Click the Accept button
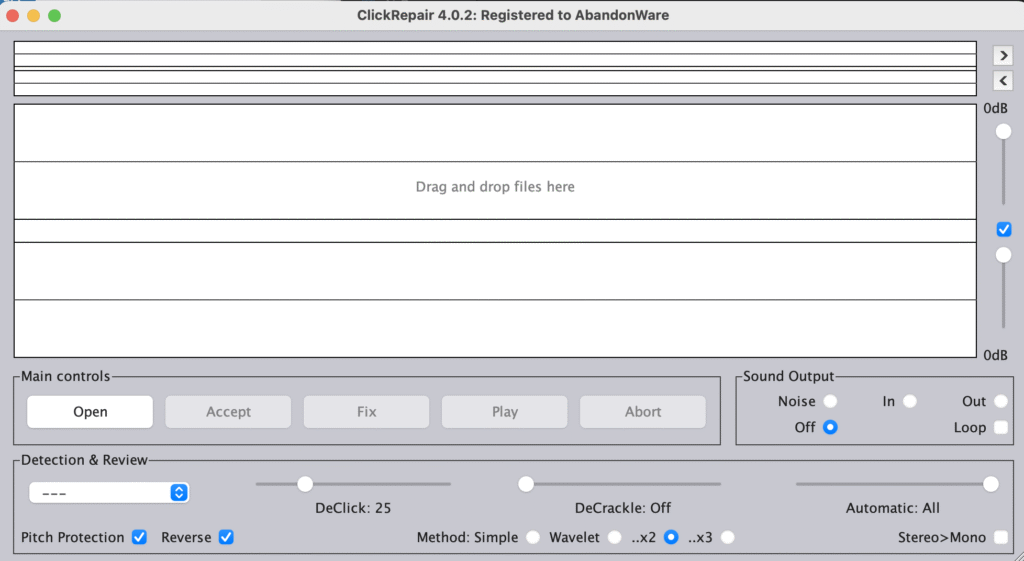1024x561 pixels. tap(228, 411)
